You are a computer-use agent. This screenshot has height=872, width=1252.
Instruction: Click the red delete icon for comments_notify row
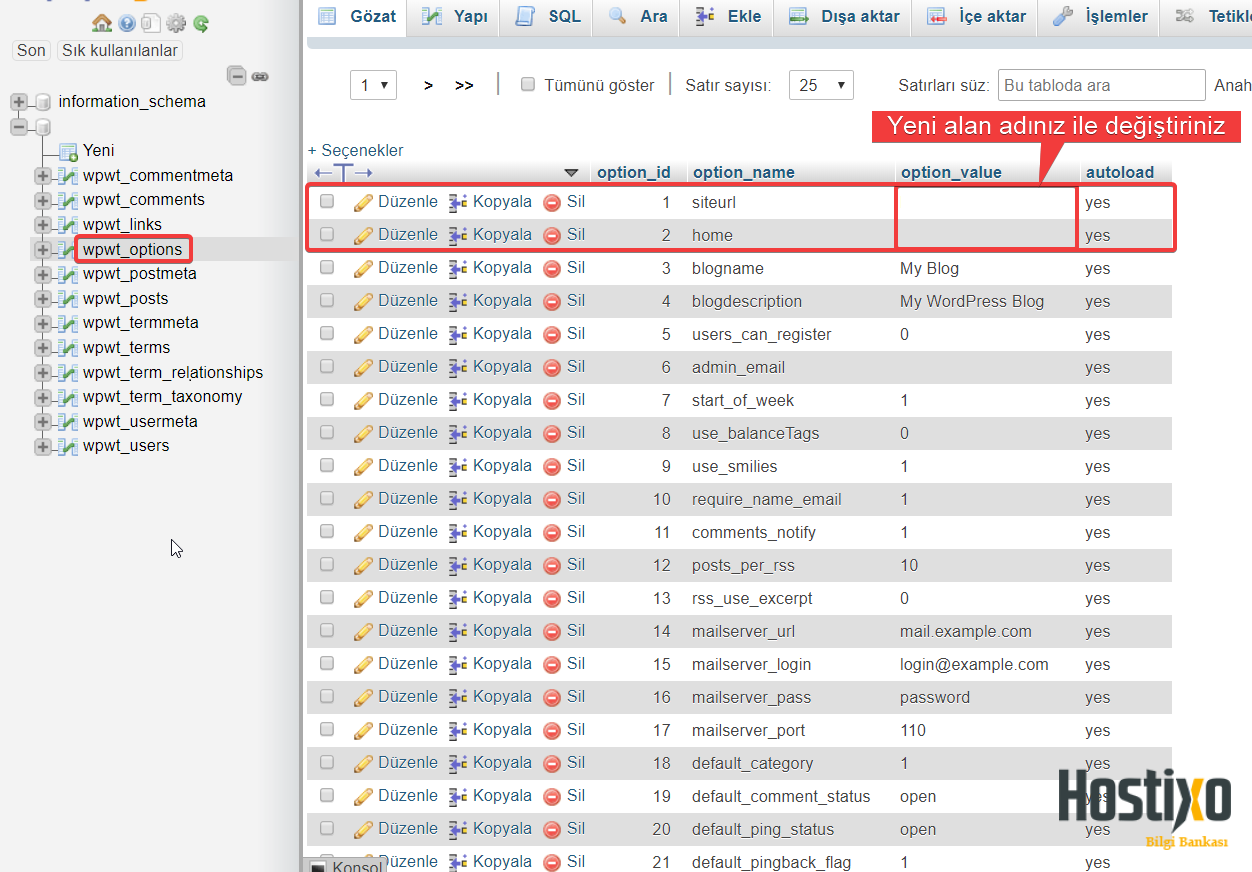point(552,532)
